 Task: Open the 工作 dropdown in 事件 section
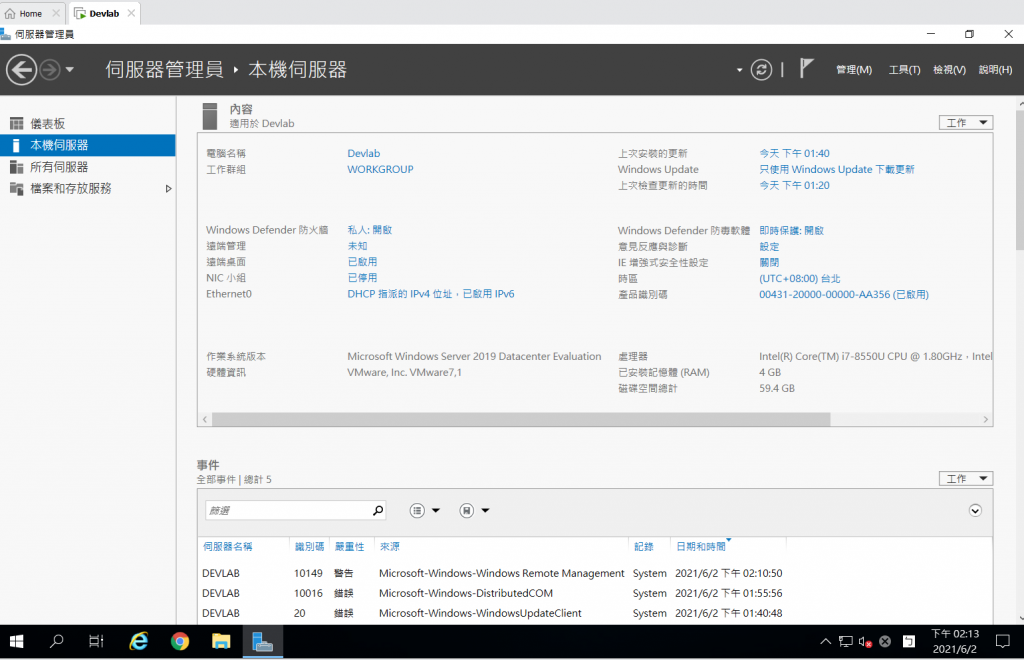[966, 479]
